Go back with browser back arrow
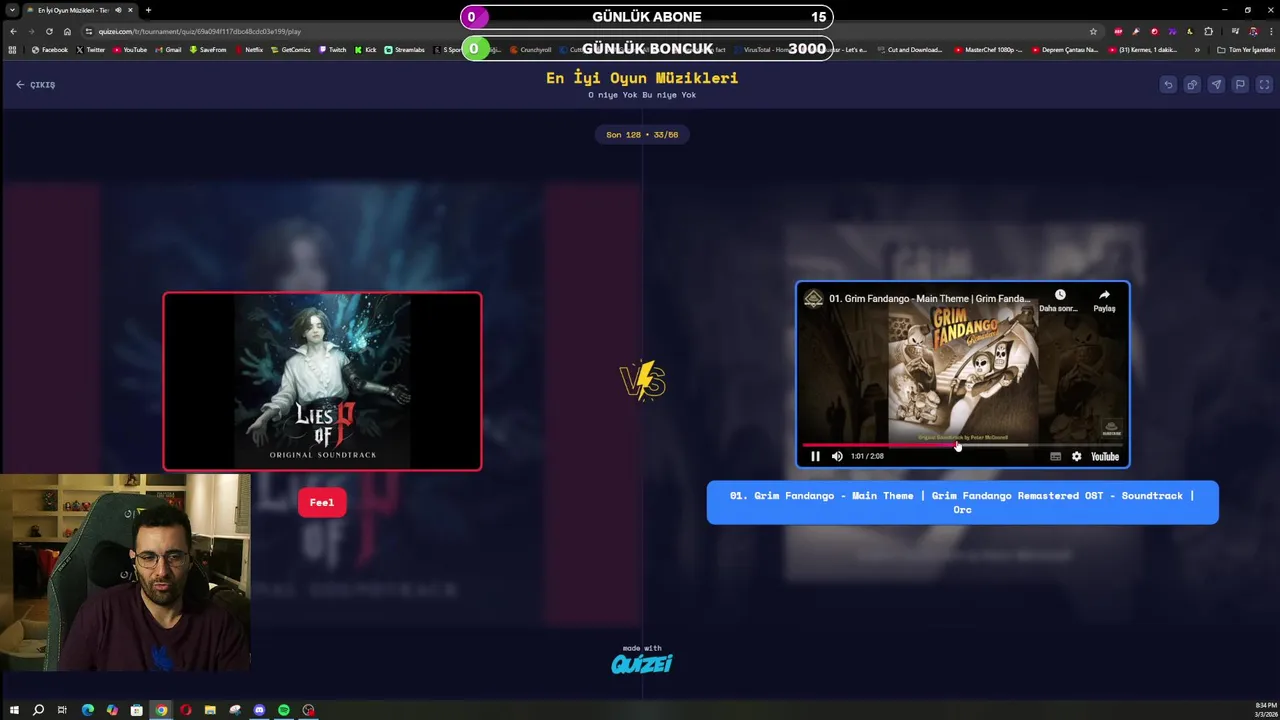 pyautogui.click(x=13, y=31)
